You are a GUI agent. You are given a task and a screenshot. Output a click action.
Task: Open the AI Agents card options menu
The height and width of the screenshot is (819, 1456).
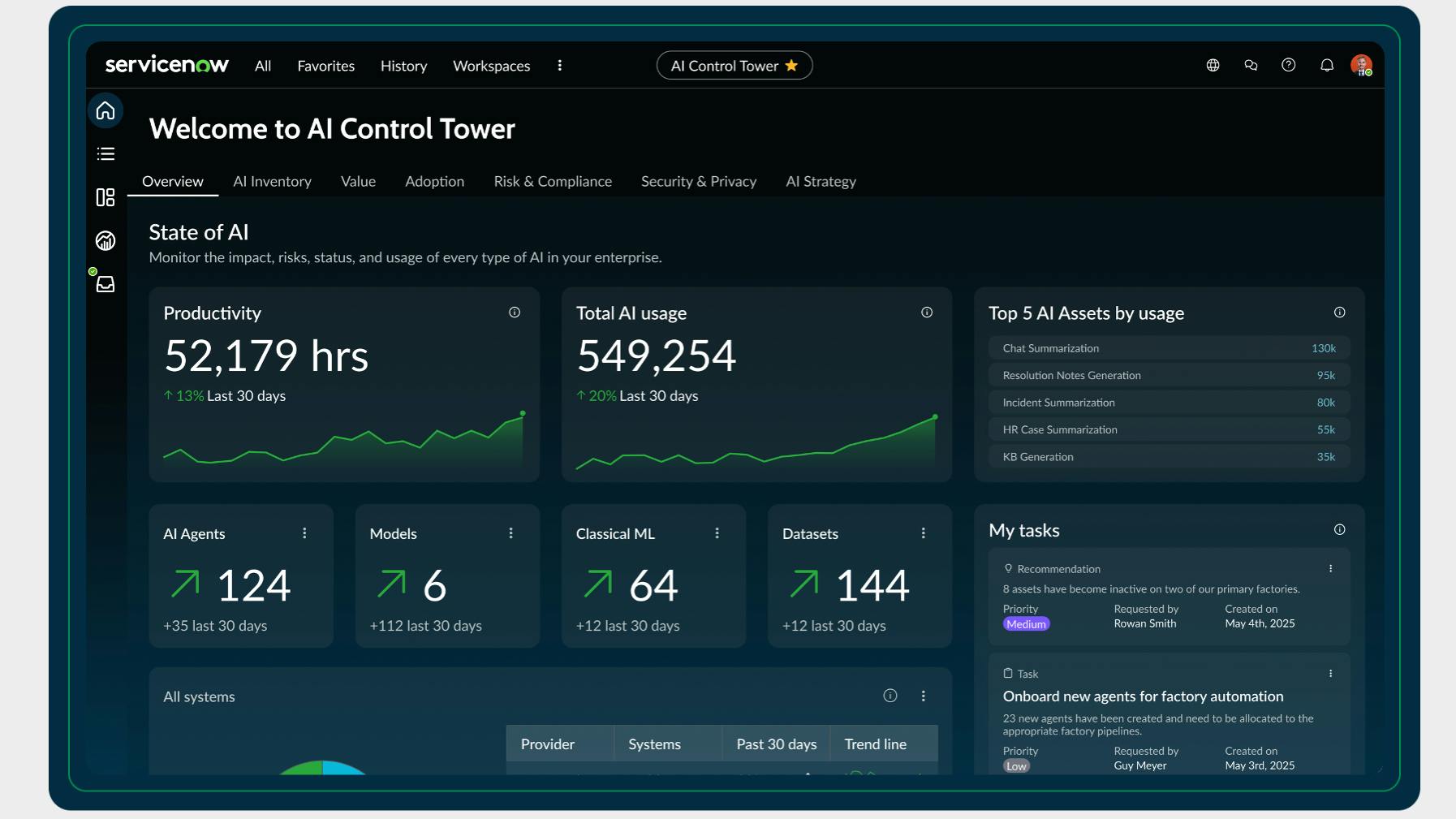[x=304, y=533]
